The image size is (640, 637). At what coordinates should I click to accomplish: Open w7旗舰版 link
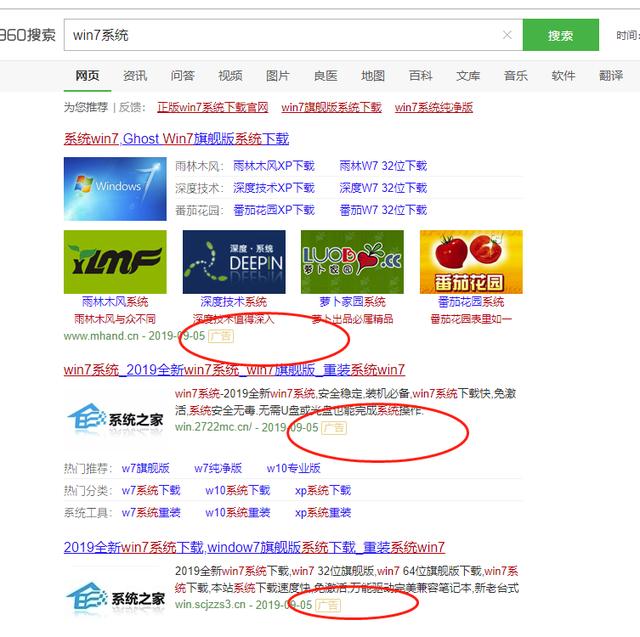click(x=146, y=468)
